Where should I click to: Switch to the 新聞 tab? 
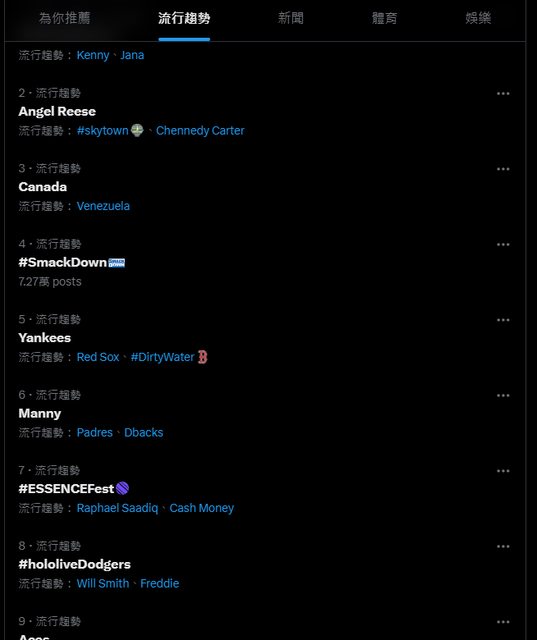pyautogui.click(x=291, y=18)
